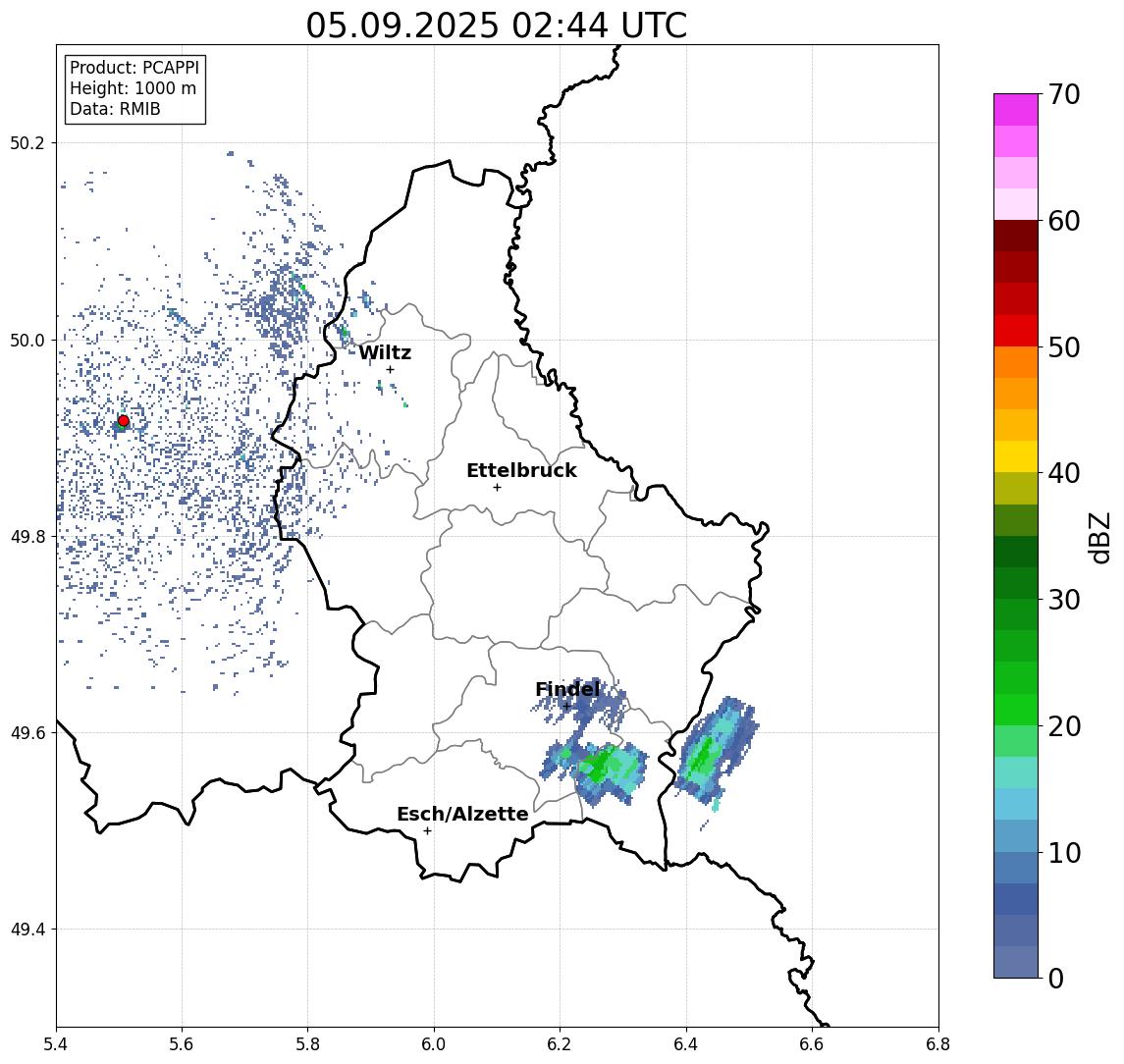Click the Esch/Alzette station cross marker
The height and width of the screenshot is (1064, 1124).
tap(427, 831)
